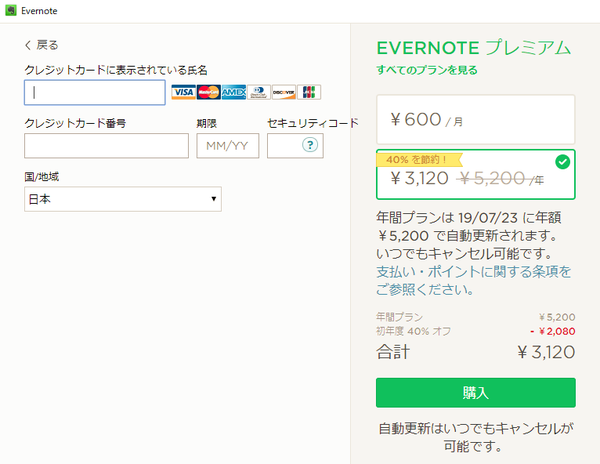
Task: Click the 合計 total label
Action: [393, 352]
